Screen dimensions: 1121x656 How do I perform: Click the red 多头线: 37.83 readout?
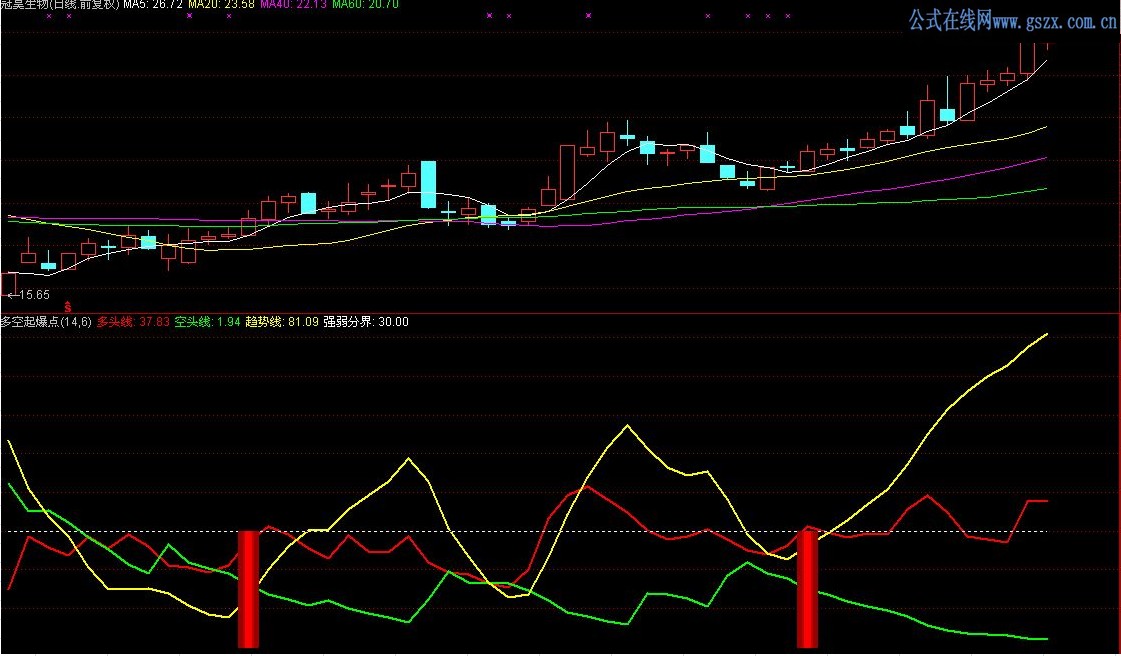(134, 322)
